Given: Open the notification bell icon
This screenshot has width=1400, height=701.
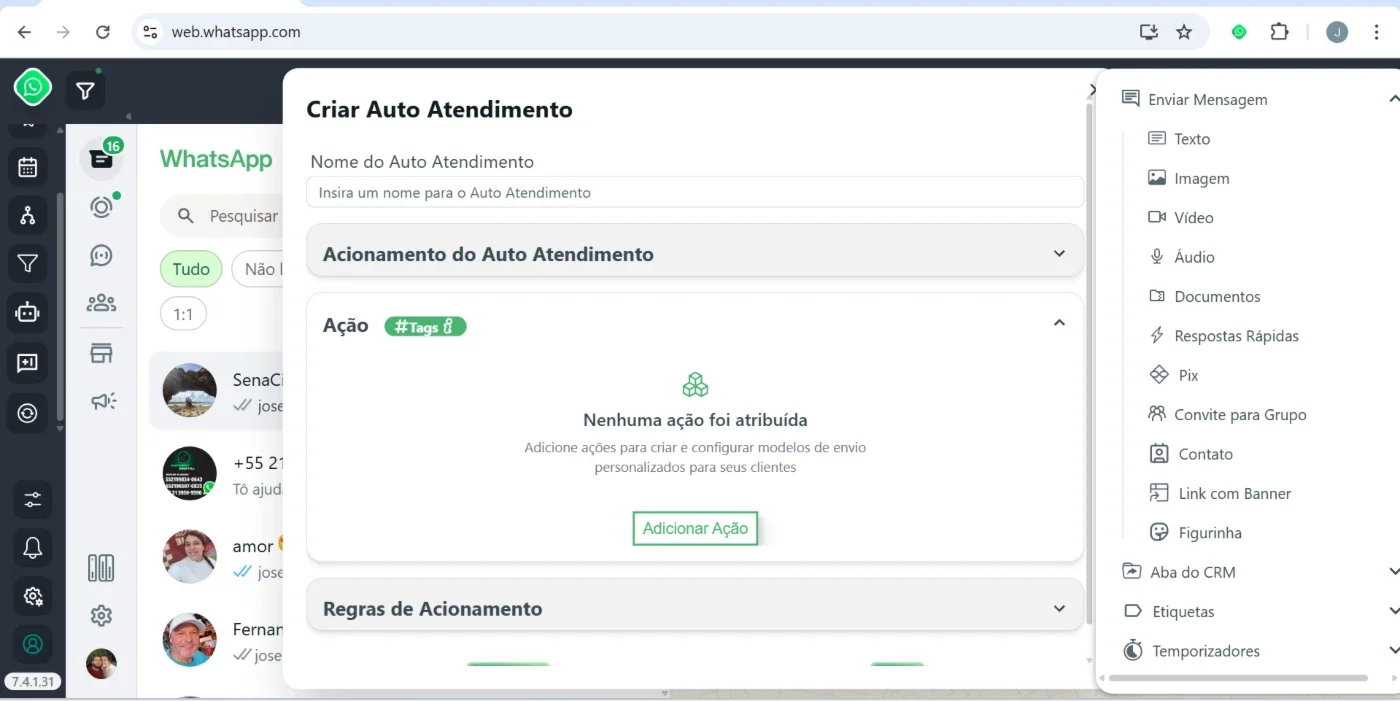Looking at the screenshot, I should (x=33, y=548).
